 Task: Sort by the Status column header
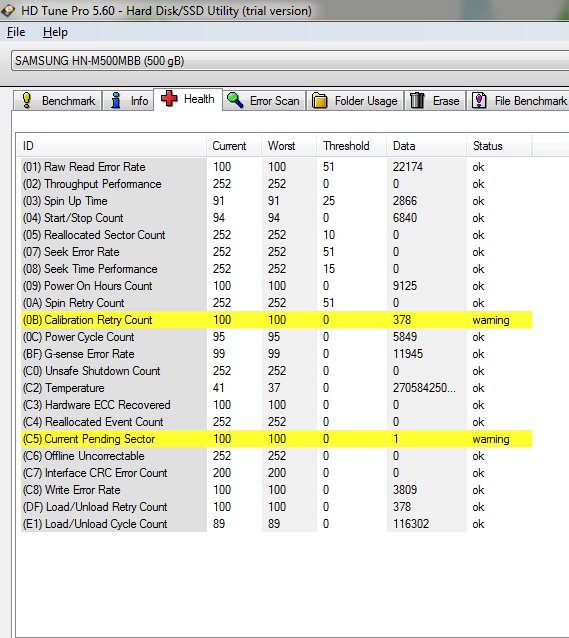click(499, 146)
